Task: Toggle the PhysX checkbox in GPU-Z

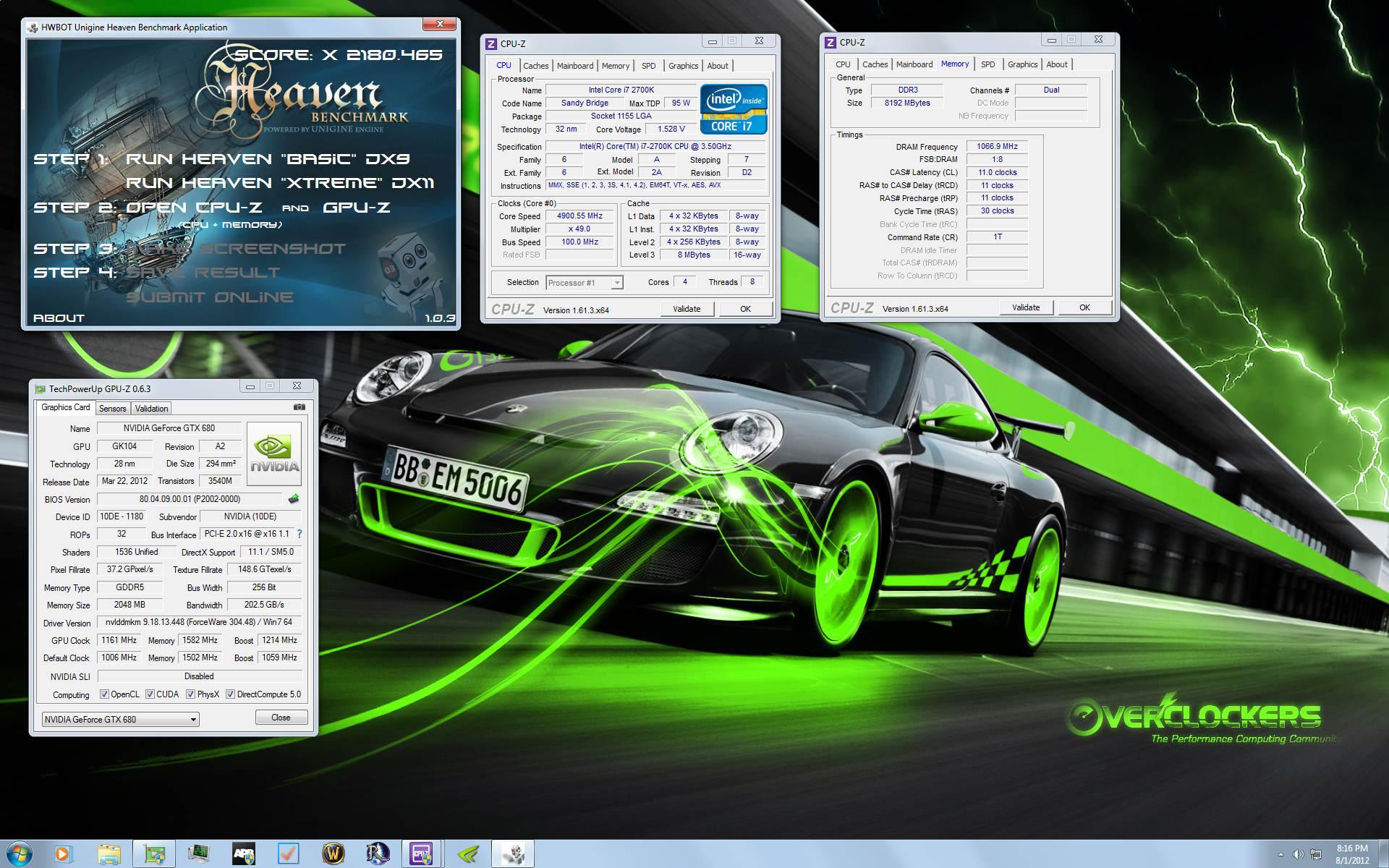Action: pos(190,694)
